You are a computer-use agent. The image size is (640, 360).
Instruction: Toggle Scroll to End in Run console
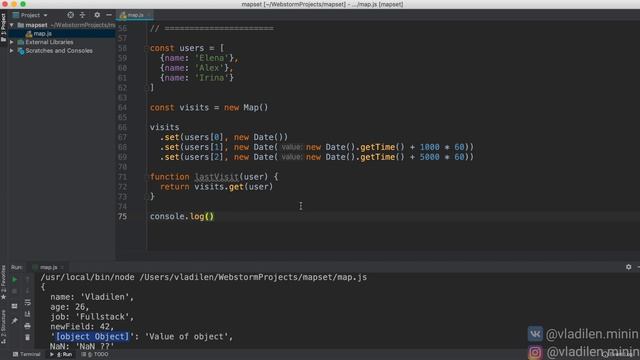coord(27,314)
